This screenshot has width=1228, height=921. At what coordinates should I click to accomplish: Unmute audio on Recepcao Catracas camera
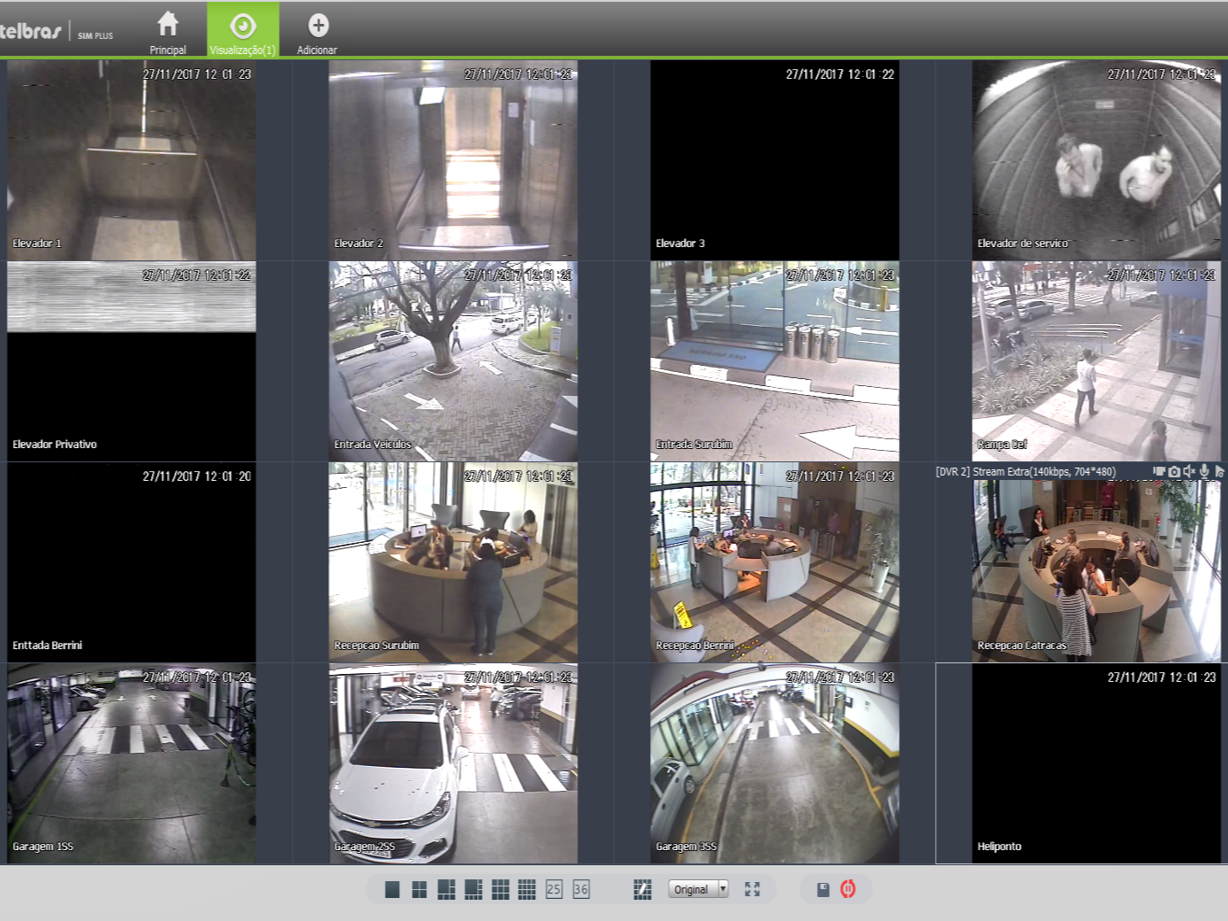coord(1189,471)
